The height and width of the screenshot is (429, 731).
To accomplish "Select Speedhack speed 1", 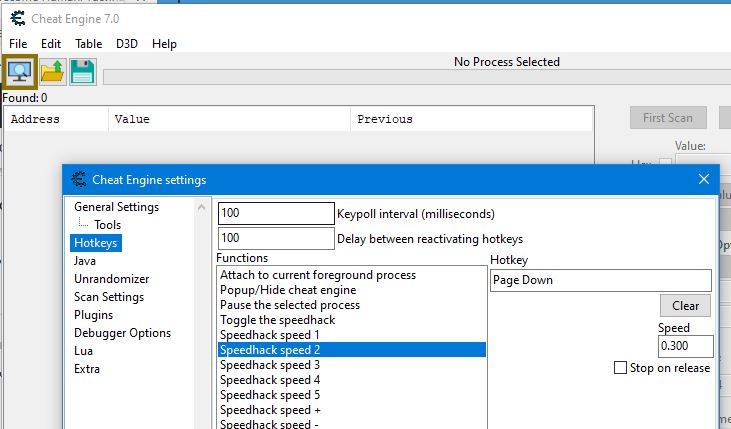I will (352, 335).
